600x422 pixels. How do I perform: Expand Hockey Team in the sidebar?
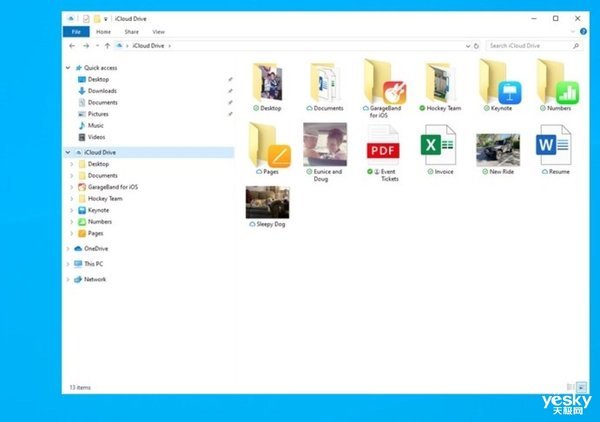click(x=72, y=199)
